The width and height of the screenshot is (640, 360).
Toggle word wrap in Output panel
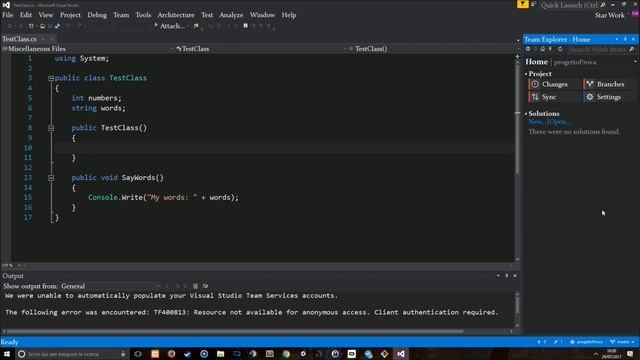coord(205,286)
